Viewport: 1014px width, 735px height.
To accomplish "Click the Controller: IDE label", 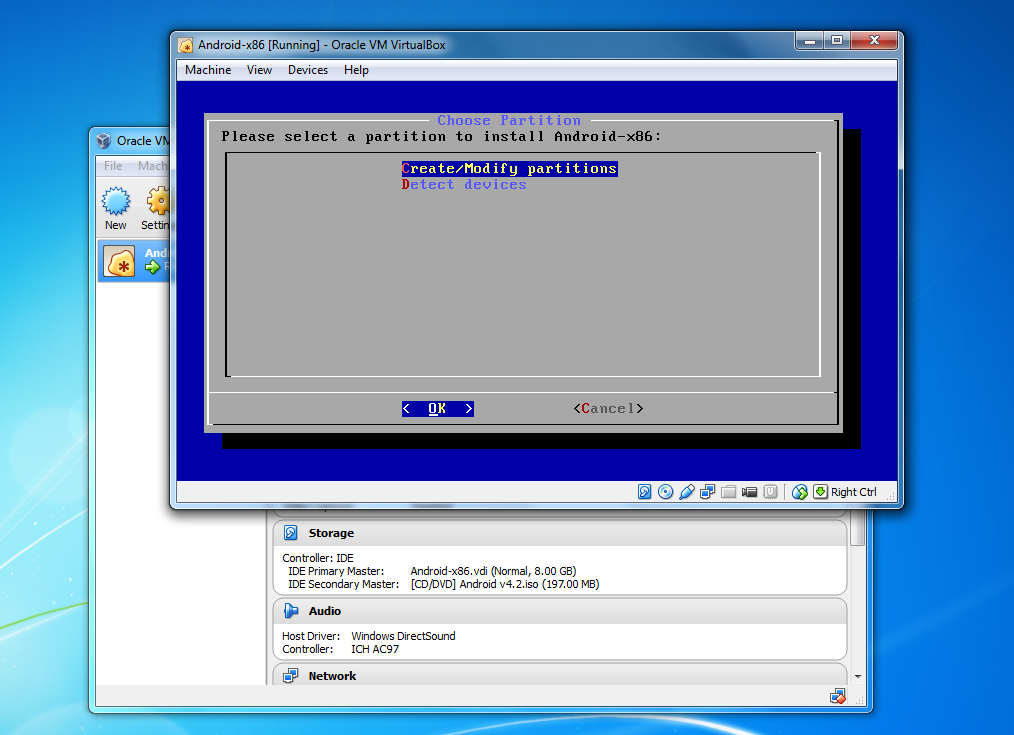I will coord(318,558).
